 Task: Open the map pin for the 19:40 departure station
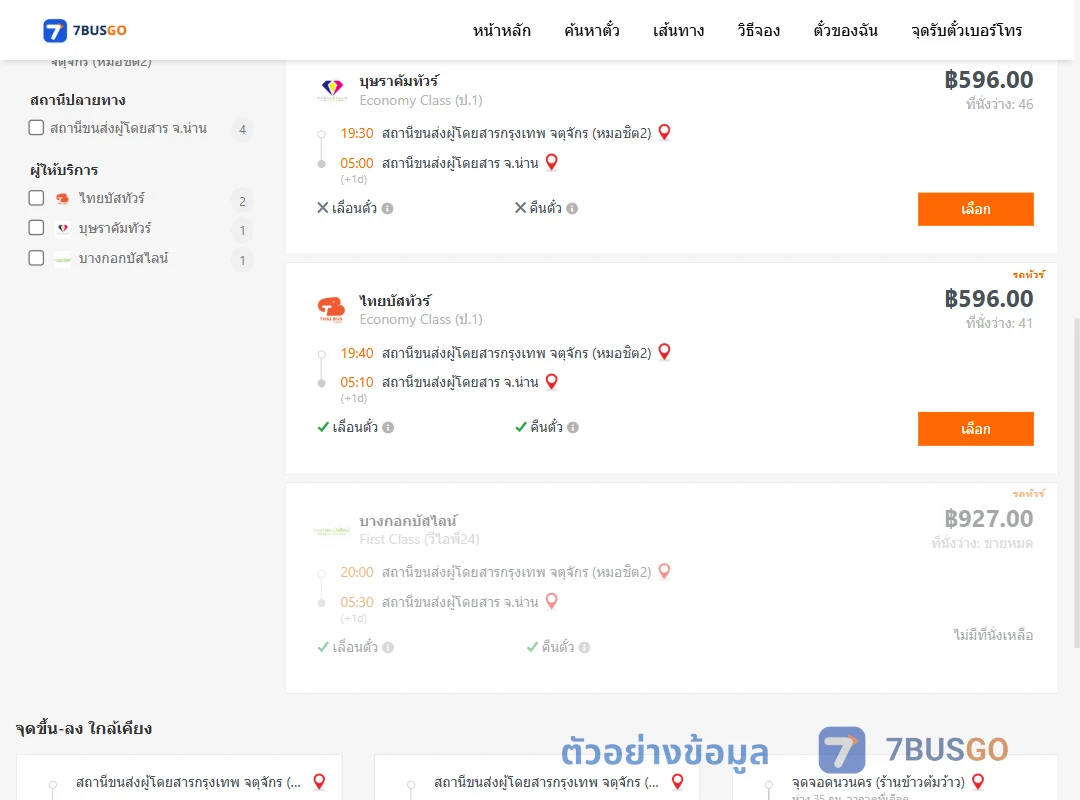click(x=665, y=351)
